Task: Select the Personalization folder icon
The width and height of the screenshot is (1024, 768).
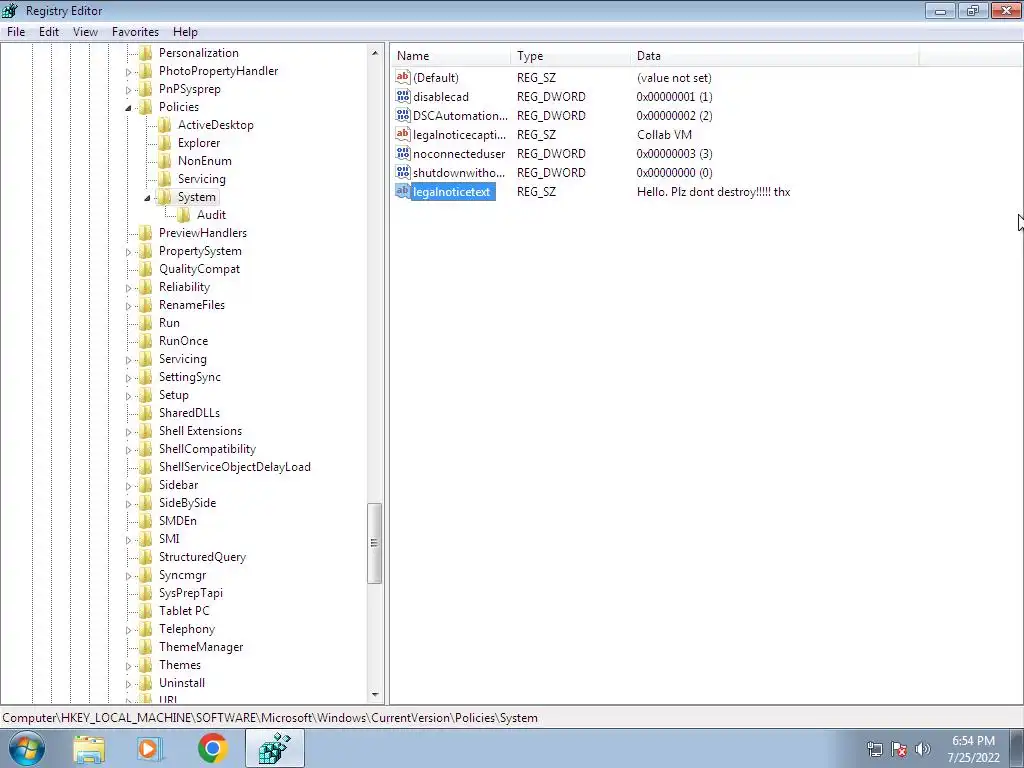Action: coord(146,52)
